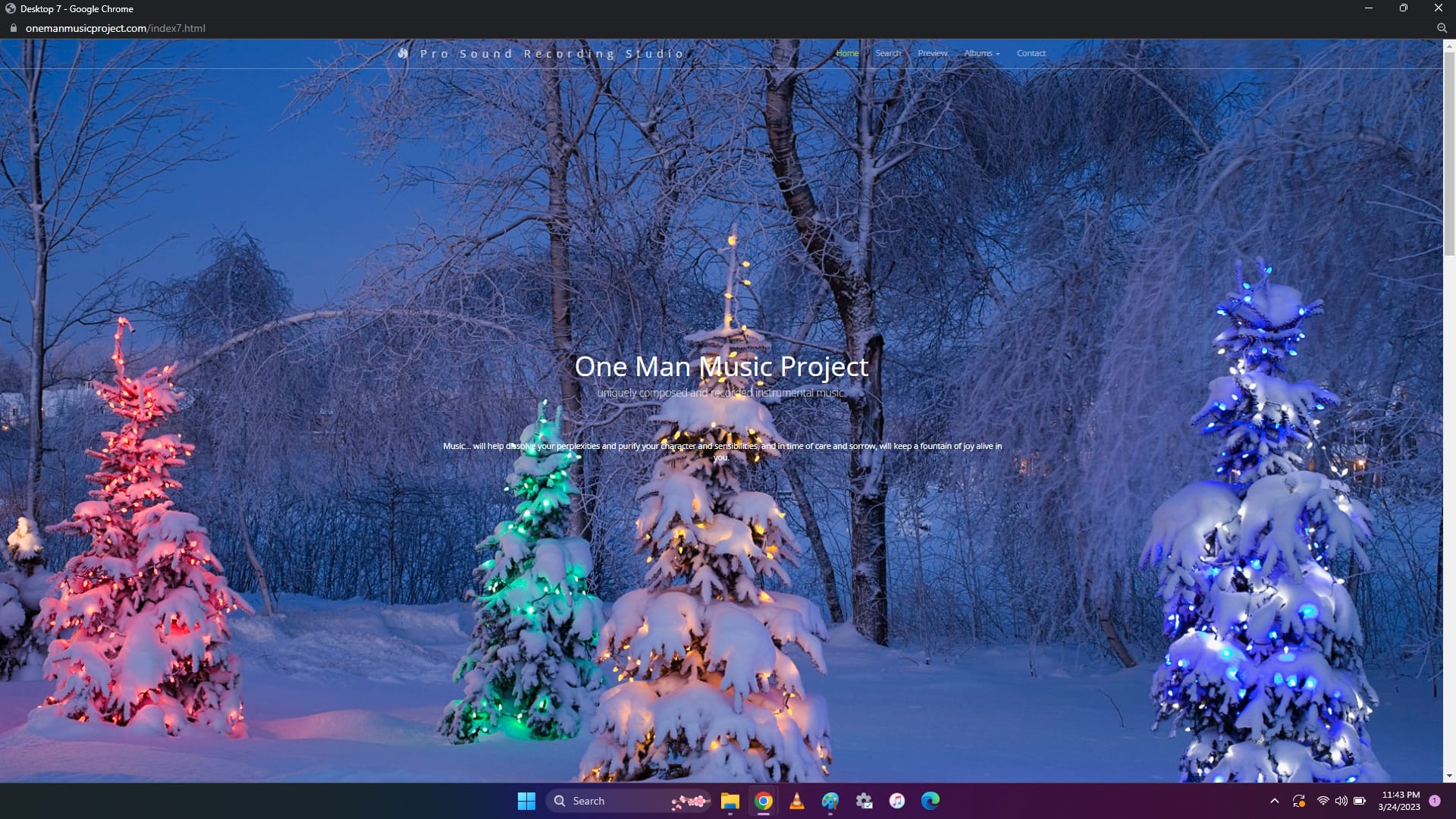
Task: Open the clock and date panel
Action: (1399, 801)
